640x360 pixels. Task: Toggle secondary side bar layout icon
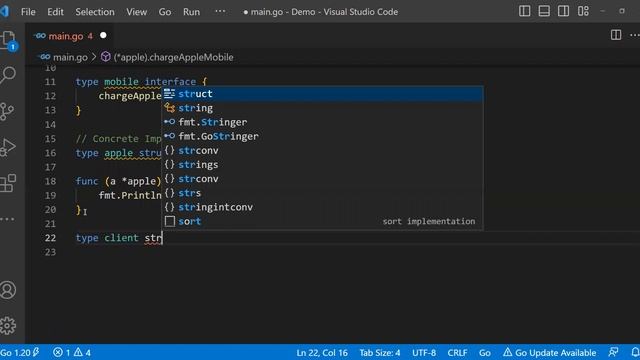[563, 11]
